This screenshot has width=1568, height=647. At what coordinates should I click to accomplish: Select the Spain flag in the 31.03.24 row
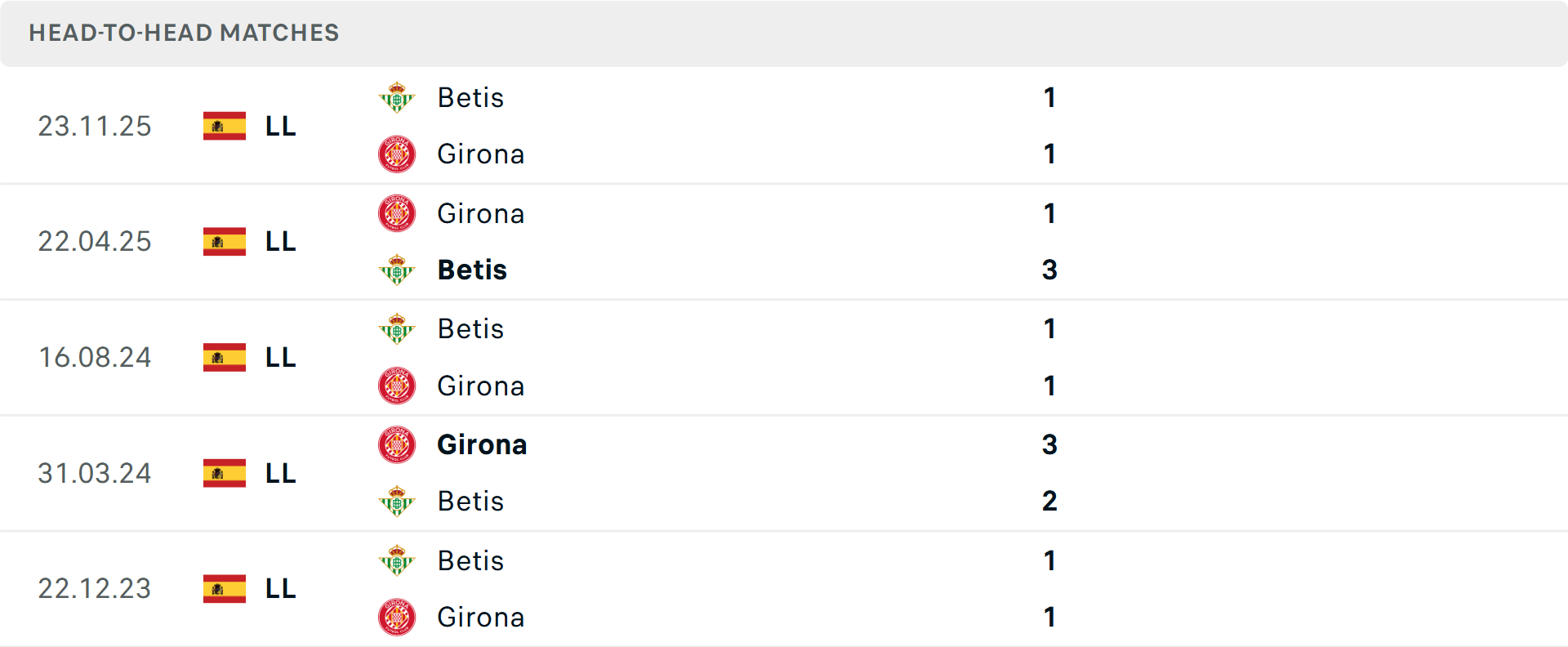(x=224, y=473)
